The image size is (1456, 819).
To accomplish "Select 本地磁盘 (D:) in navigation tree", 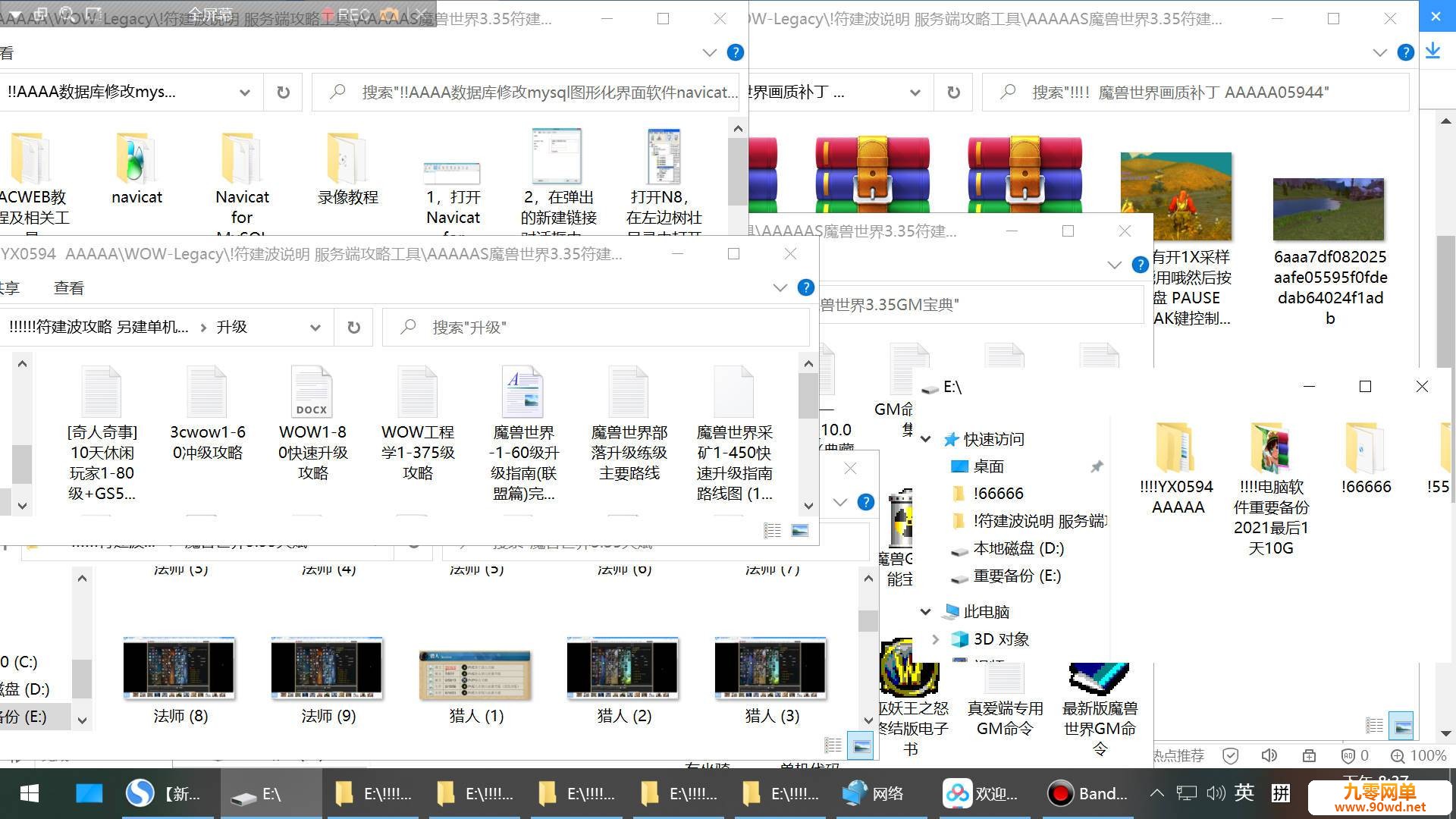I will click(1018, 548).
